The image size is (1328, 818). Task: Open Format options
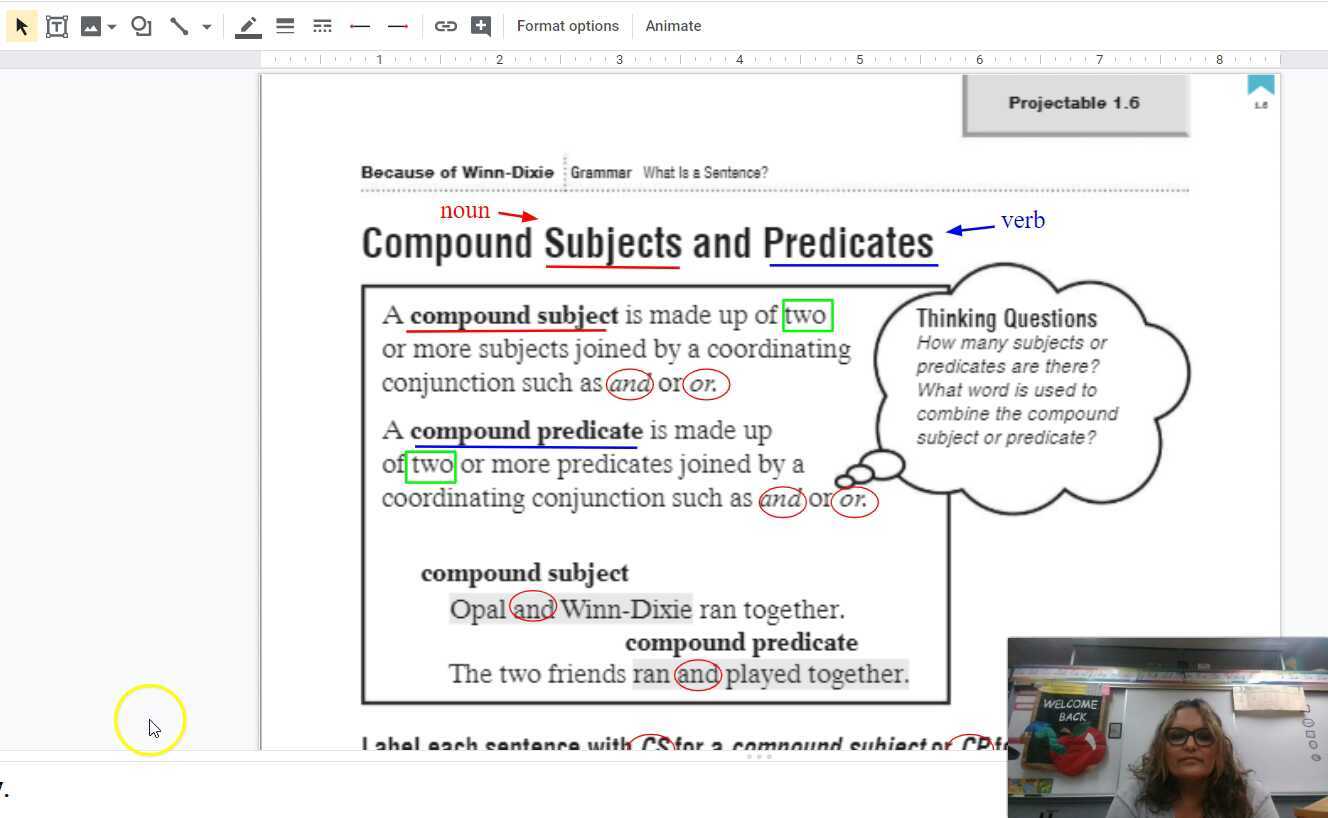click(x=568, y=25)
